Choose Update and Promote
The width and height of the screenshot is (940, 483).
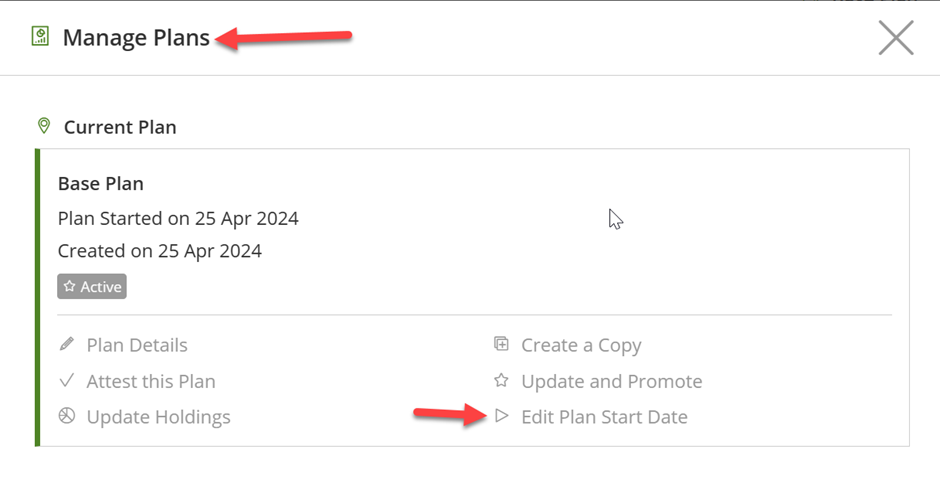tap(611, 381)
